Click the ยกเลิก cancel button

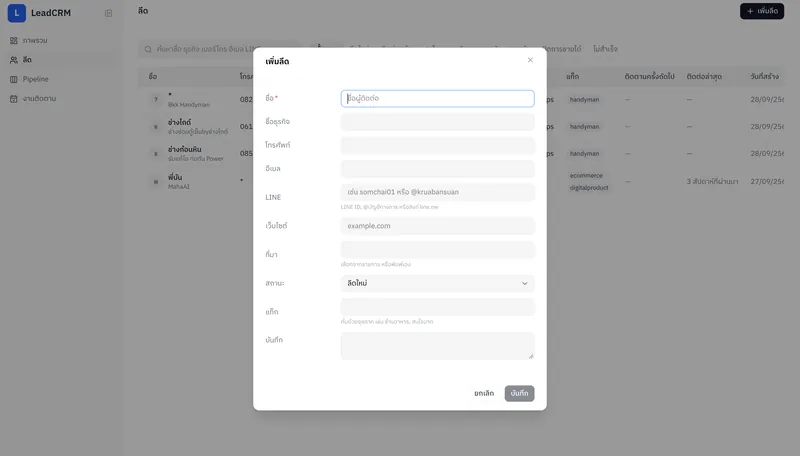pyautogui.click(x=484, y=393)
